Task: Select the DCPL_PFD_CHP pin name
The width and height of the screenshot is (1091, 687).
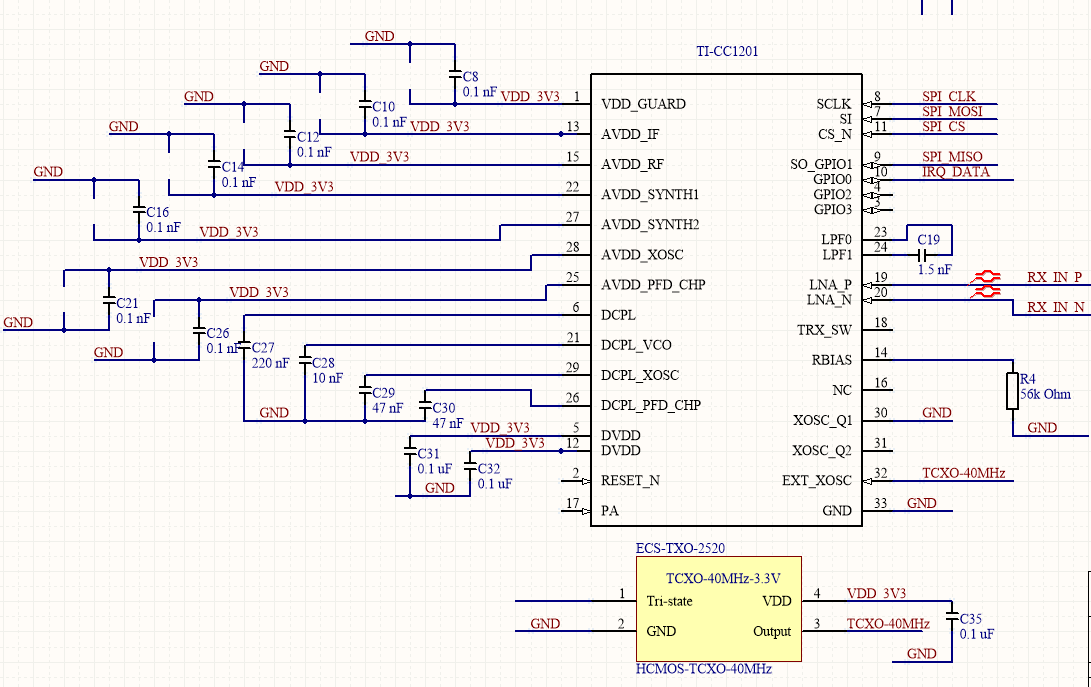Action: click(x=651, y=405)
